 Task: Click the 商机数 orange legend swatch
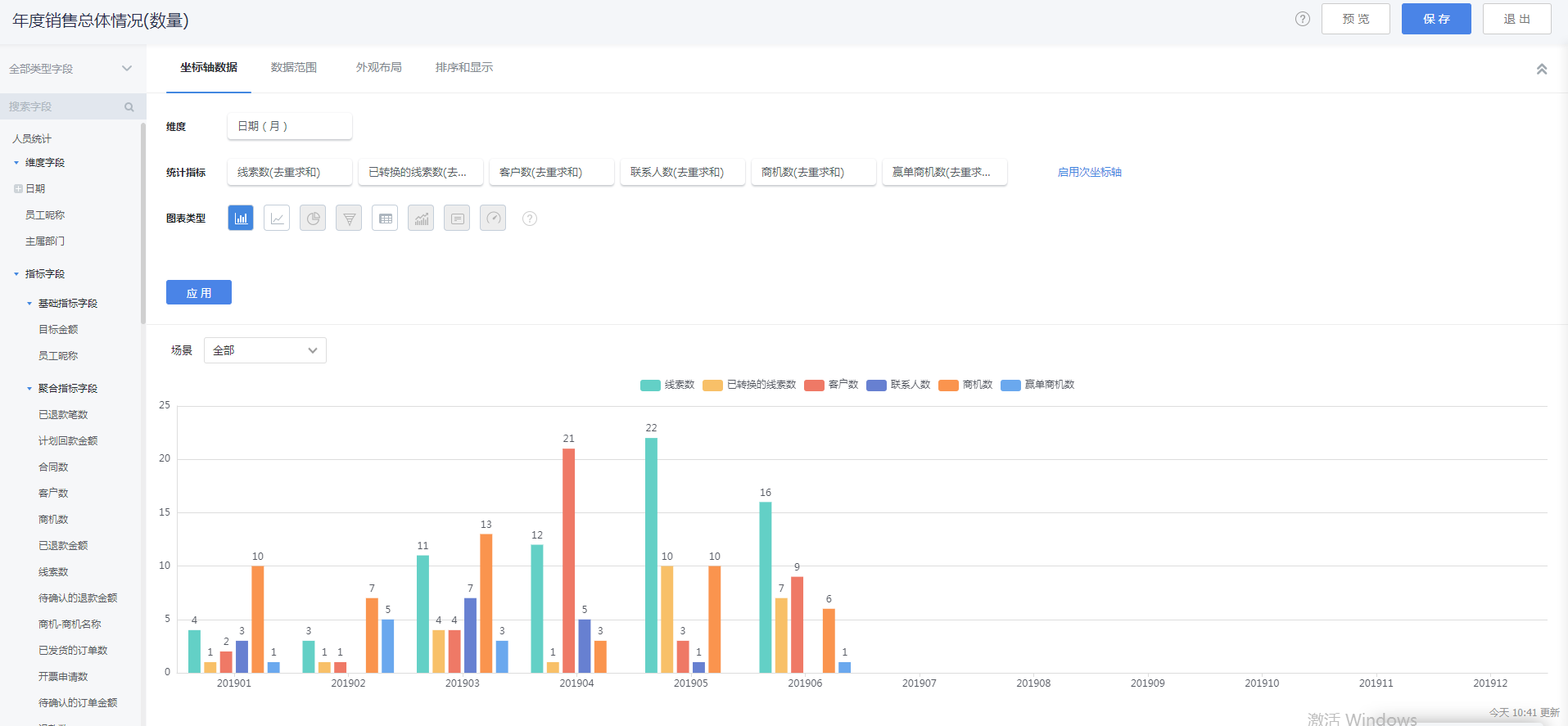[x=948, y=386]
